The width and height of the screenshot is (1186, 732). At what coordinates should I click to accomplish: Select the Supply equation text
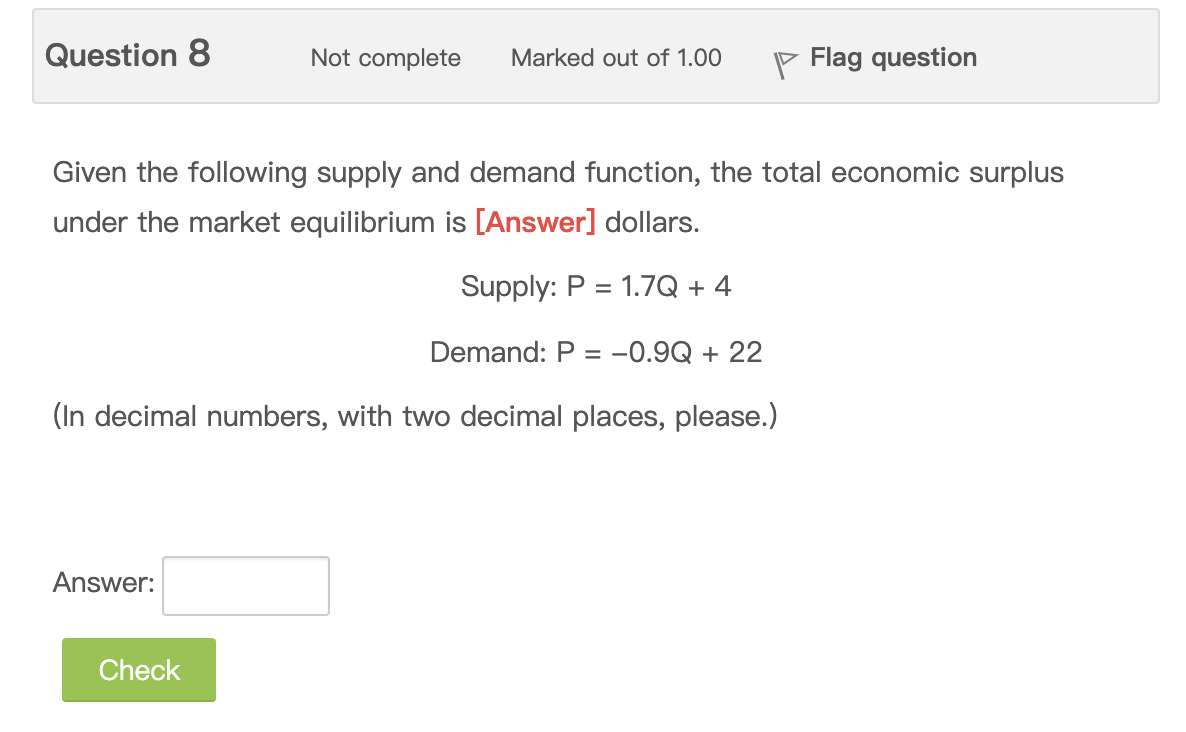(596, 287)
